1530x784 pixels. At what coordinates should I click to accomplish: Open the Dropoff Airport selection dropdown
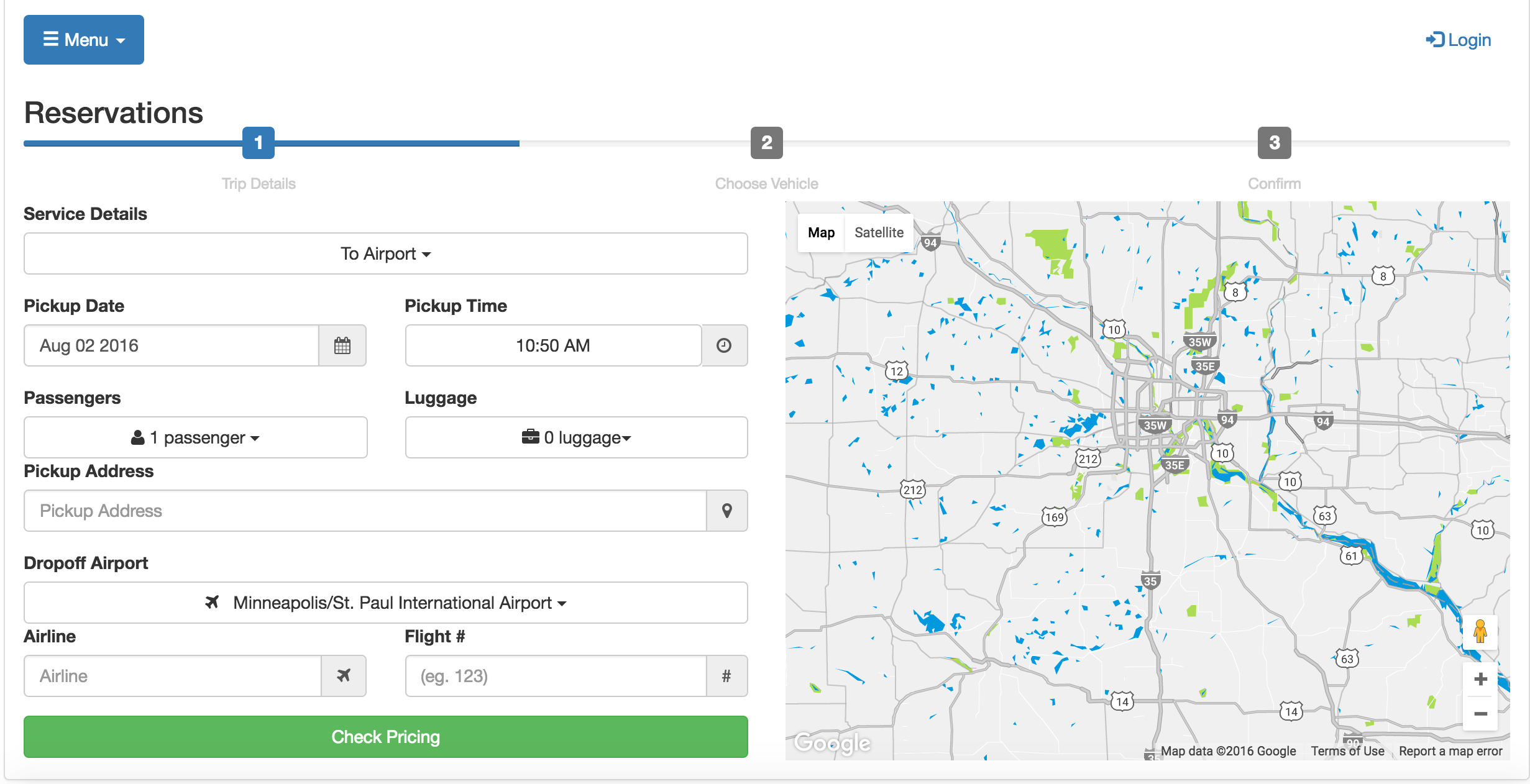[385, 603]
